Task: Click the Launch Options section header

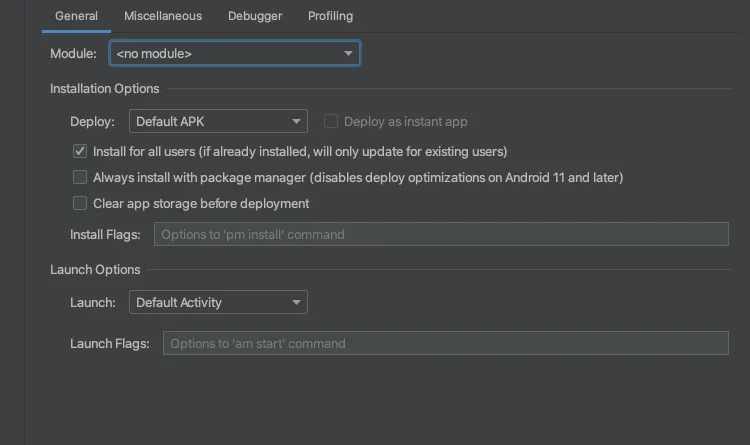Action: click(95, 269)
